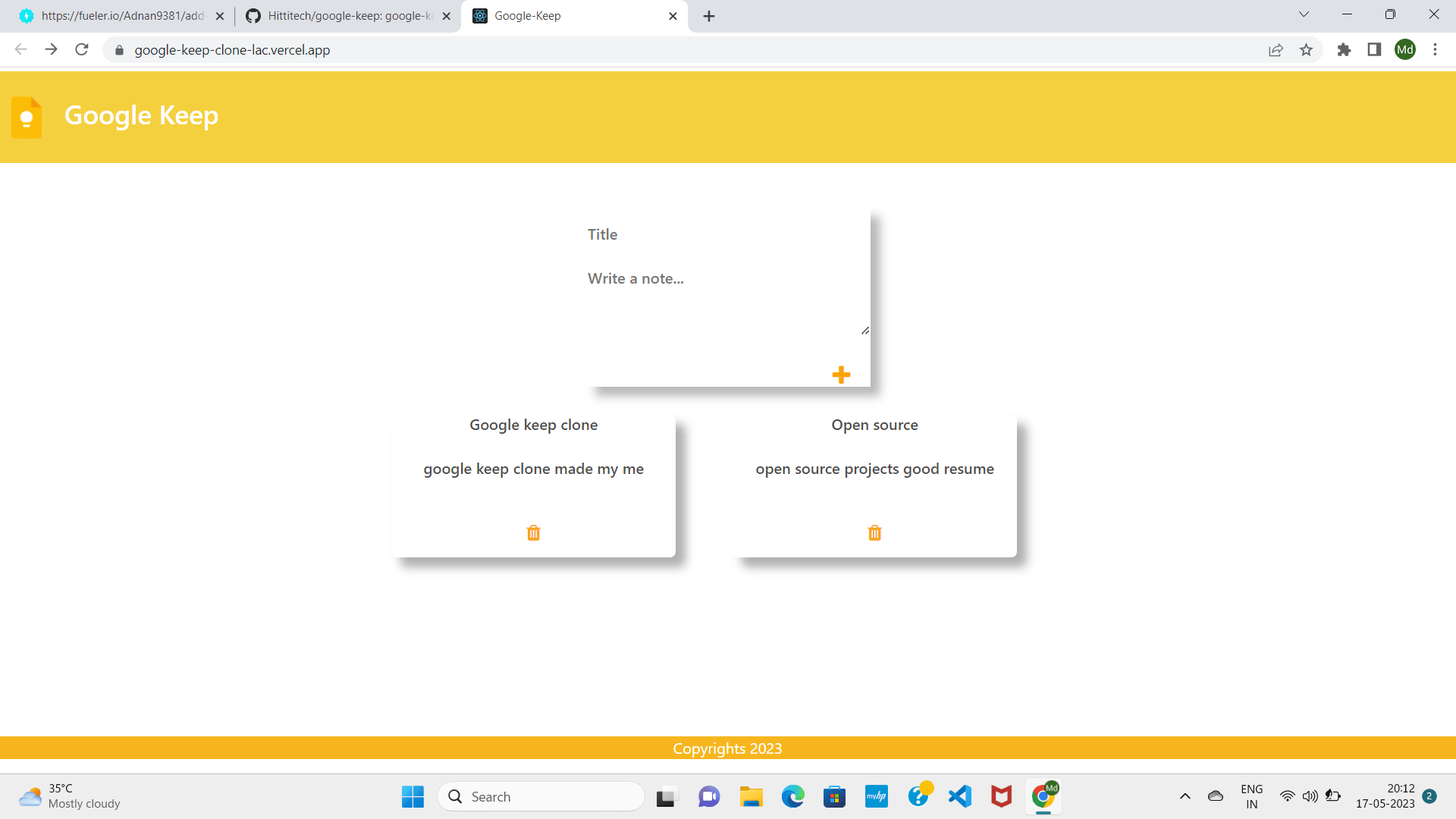Image resolution: width=1456 pixels, height=819 pixels.
Task: Click the Google Keep lightbulb logo
Action: click(27, 117)
